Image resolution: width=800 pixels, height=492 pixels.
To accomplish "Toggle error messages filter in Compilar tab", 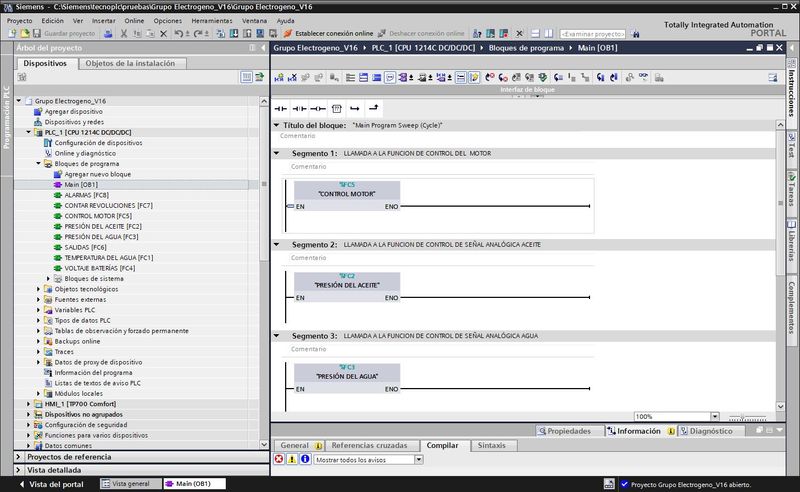I will pyautogui.click(x=279, y=459).
